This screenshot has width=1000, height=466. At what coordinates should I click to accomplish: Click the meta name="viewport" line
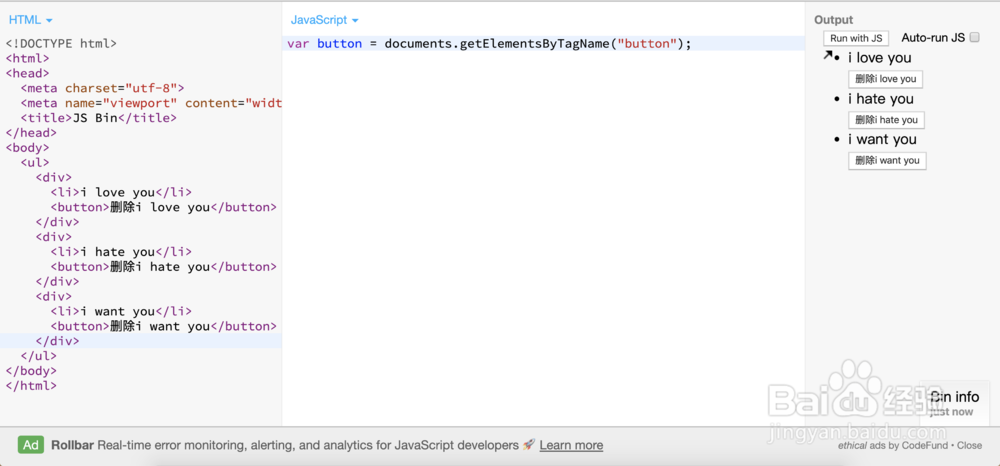(151, 103)
